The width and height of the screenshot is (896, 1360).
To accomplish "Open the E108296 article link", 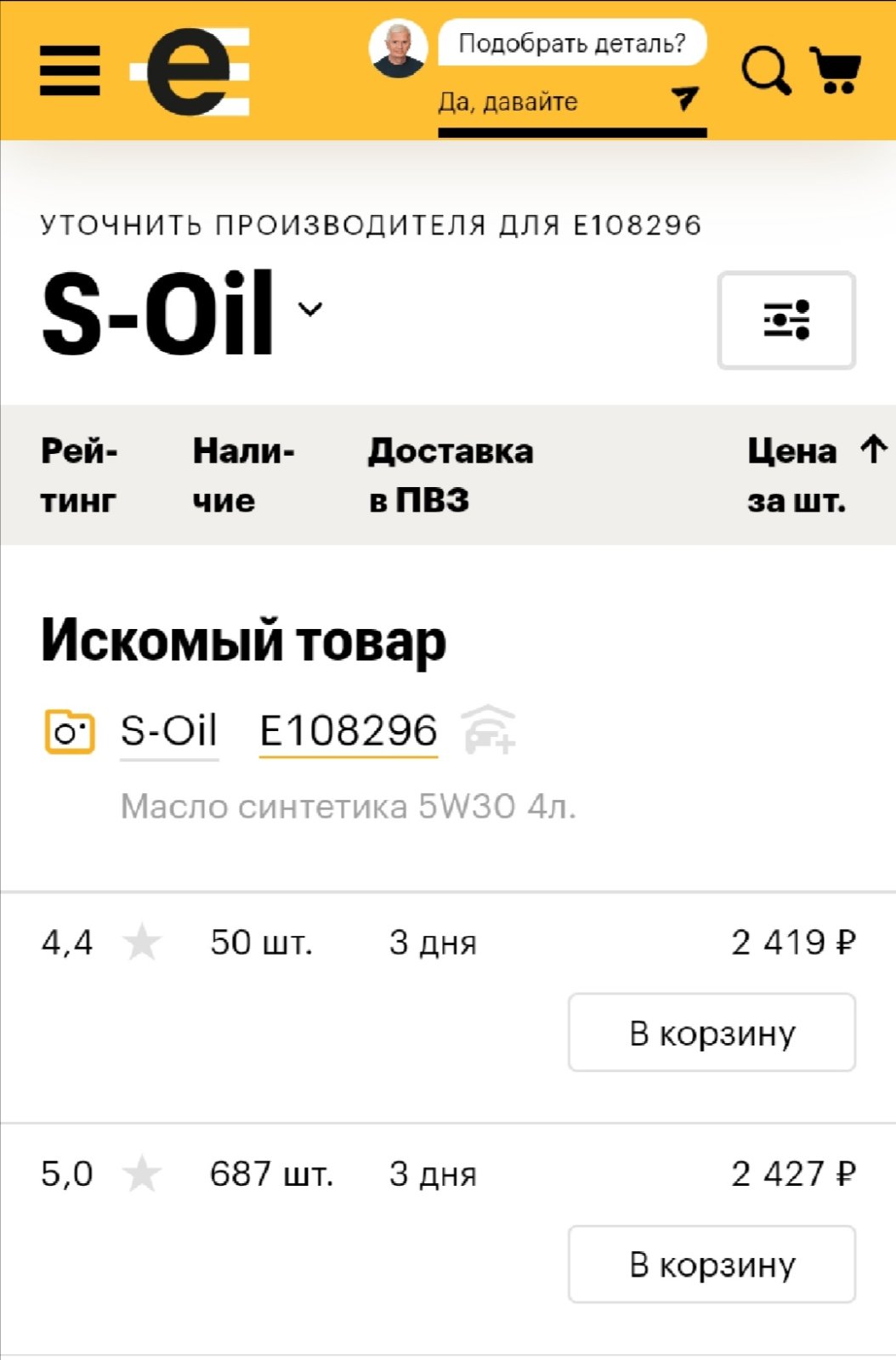I will click(349, 731).
